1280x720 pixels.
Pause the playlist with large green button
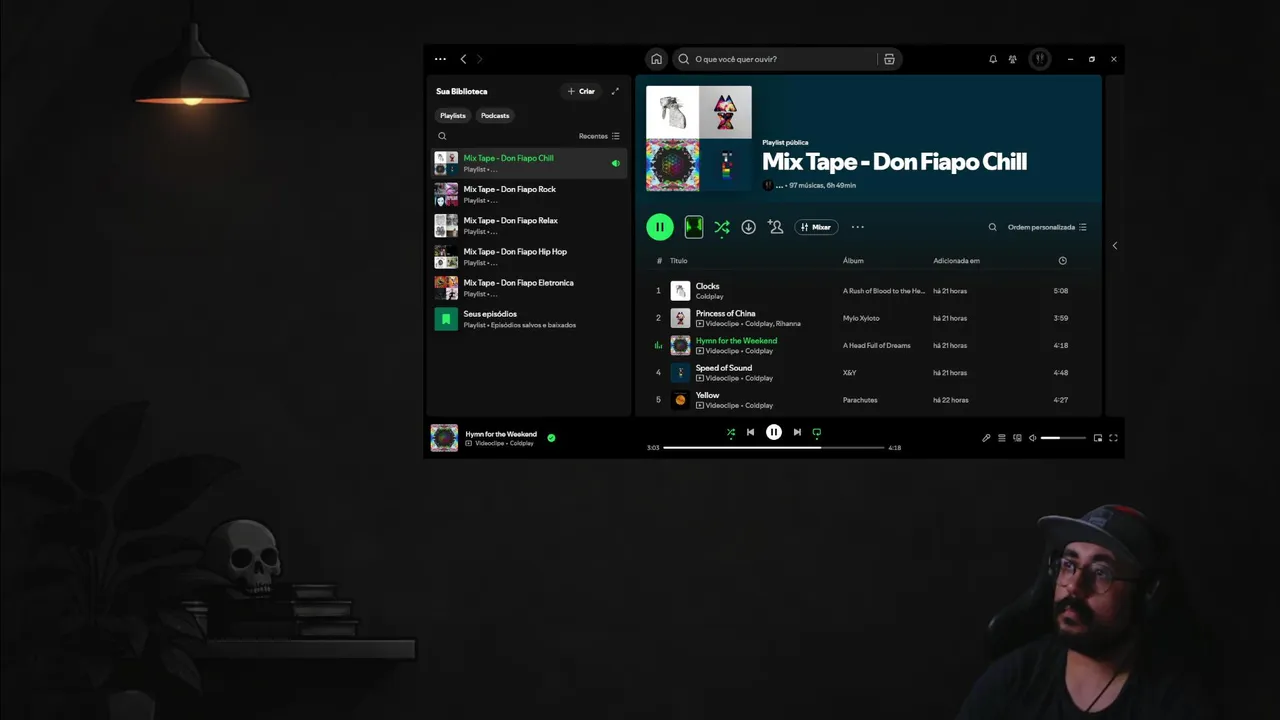(x=660, y=227)
